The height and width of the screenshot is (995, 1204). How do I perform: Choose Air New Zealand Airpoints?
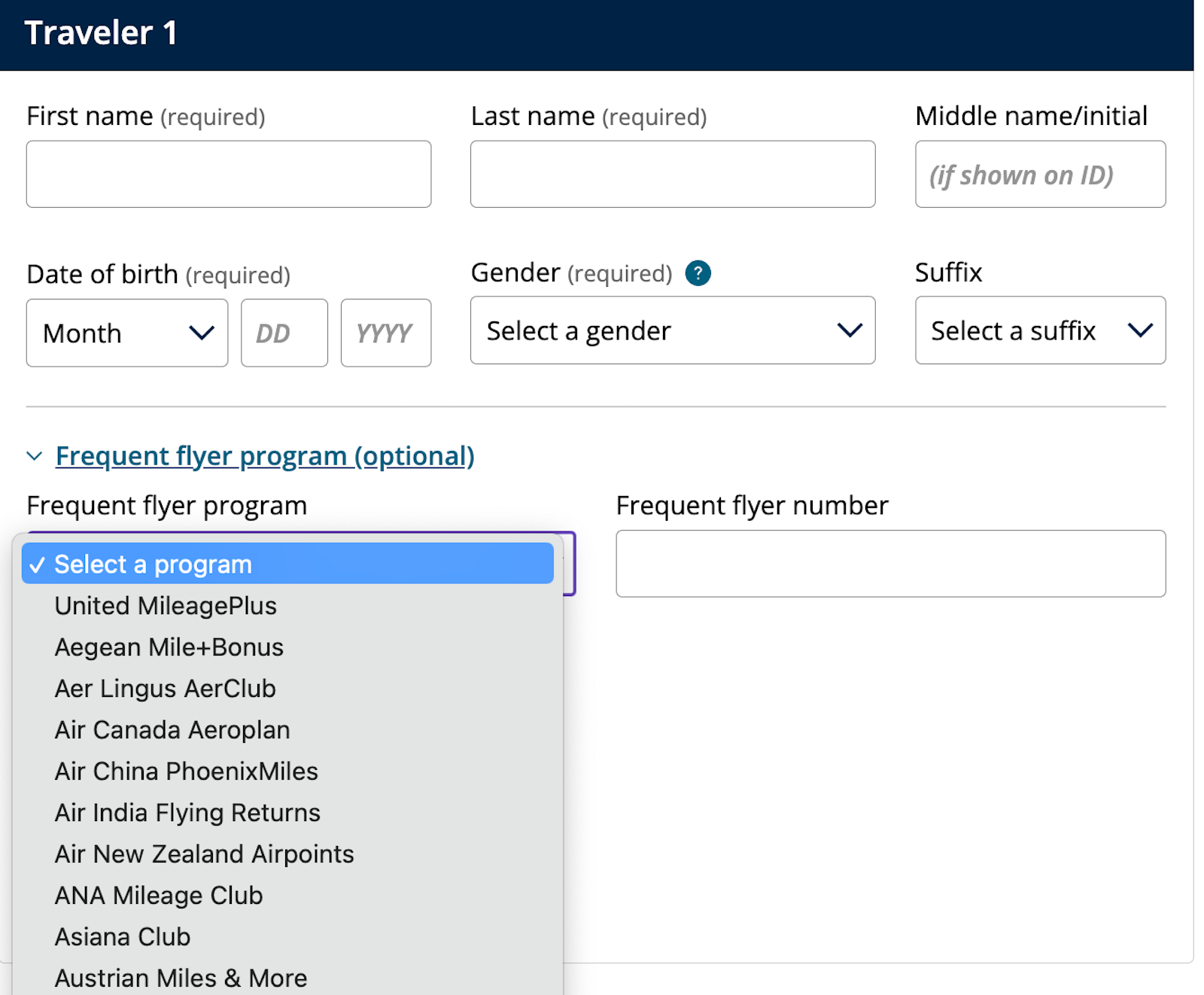pyautogui.click(x=204, y=854)
